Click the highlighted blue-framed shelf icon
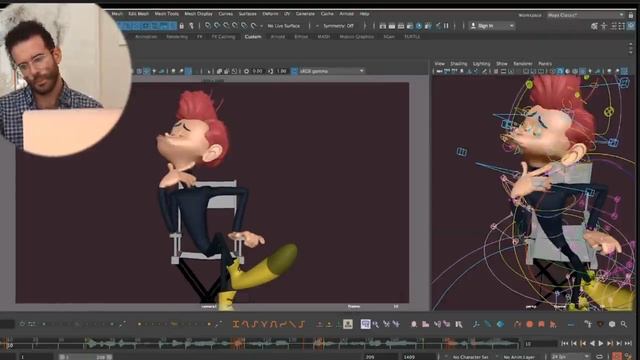The width and height of the screenshot is (640, 360). click(365, 324)
